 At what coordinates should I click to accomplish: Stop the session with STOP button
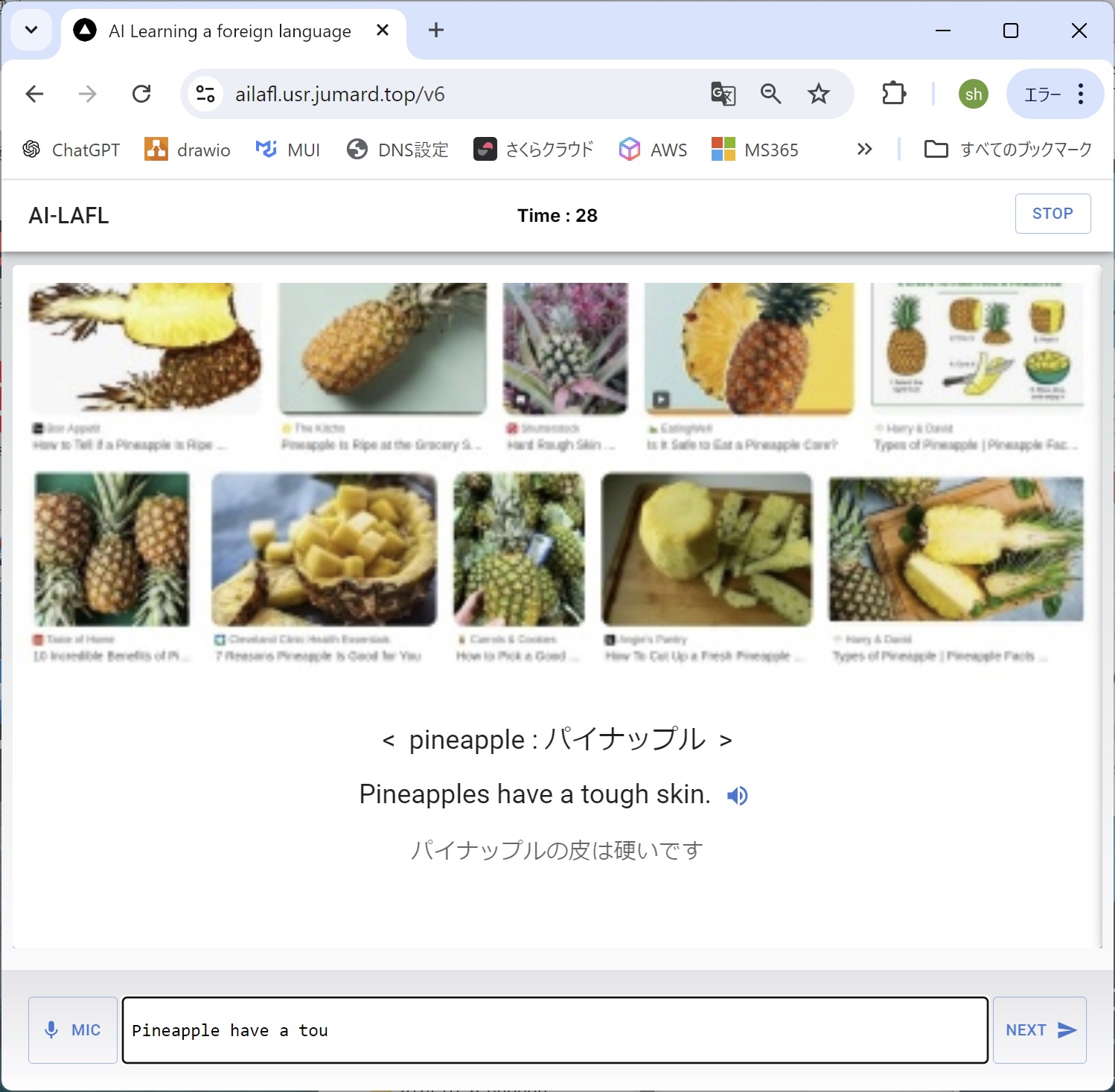pos(1052,214)
